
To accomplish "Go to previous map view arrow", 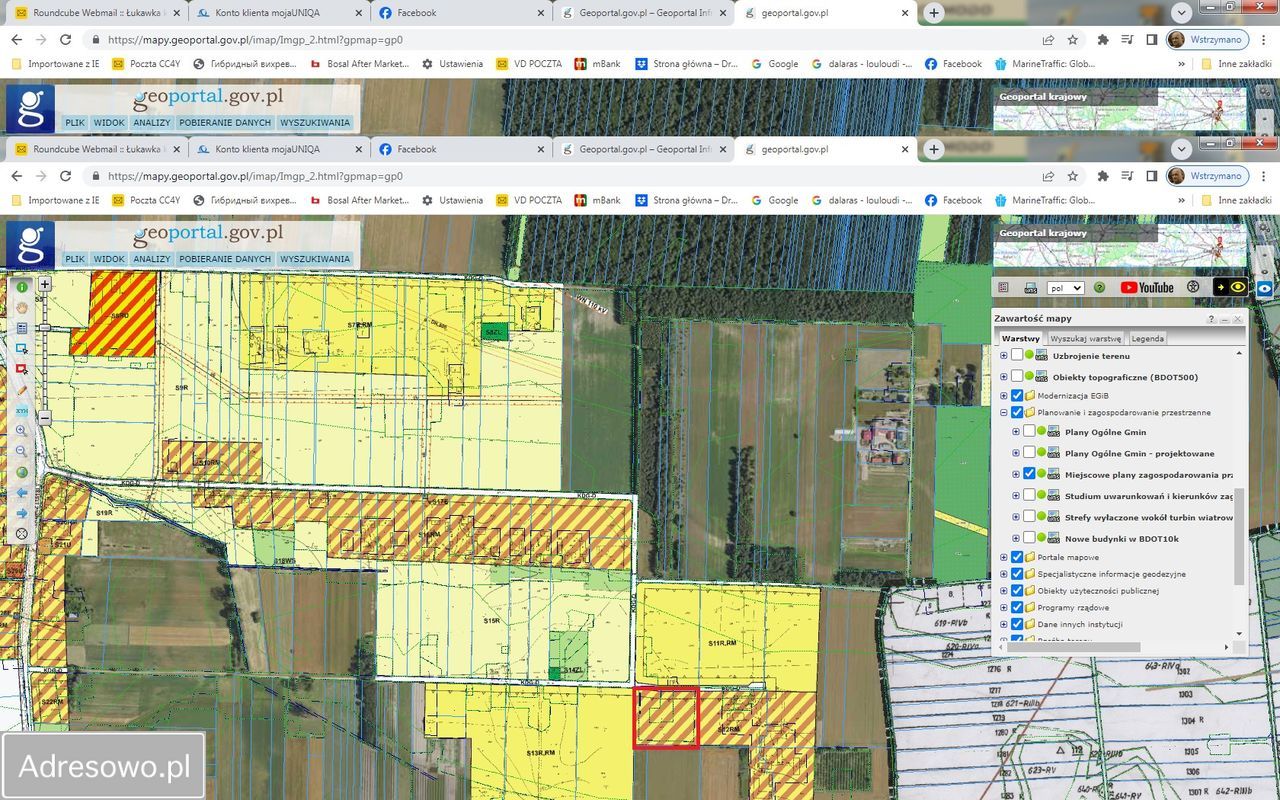I will point(21,493).
